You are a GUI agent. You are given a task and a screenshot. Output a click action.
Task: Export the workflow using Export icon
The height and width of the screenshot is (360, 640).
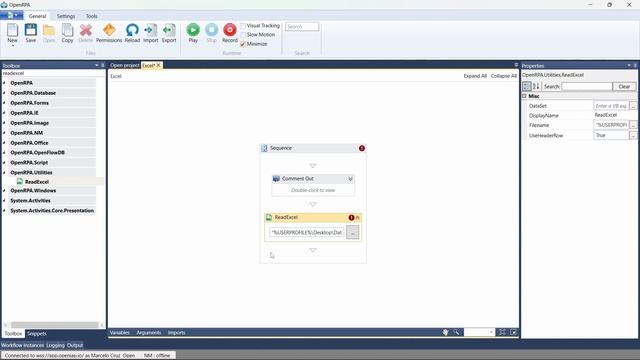(x=169, y=33)
